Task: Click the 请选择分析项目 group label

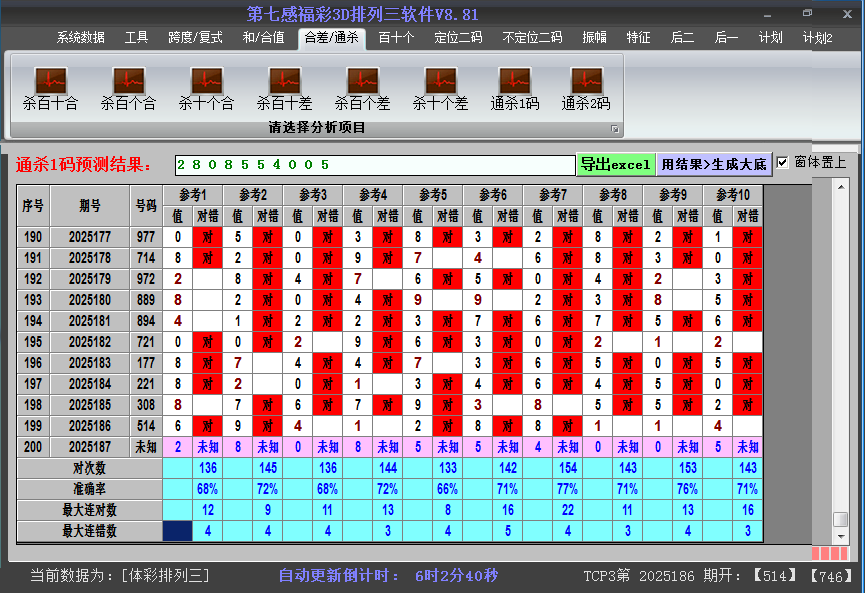Action: click(x=317, y=128)
